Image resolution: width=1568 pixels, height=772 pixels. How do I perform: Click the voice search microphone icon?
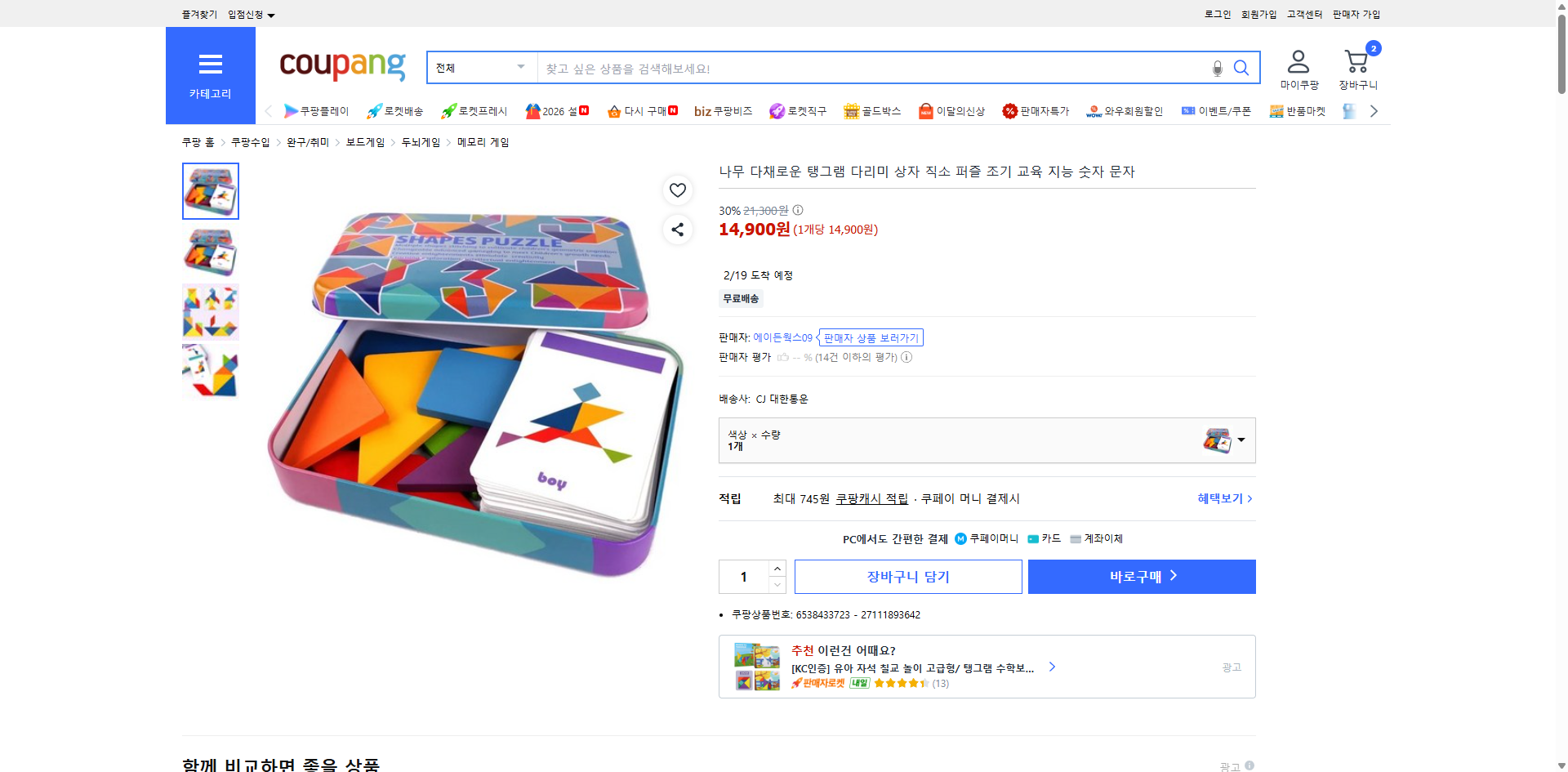click(x=1216, y=68)
